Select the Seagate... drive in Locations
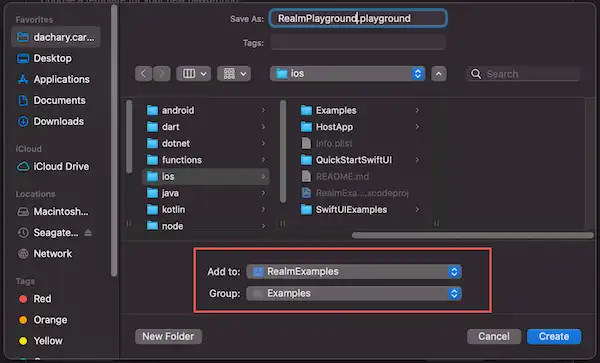 point(48,233)
